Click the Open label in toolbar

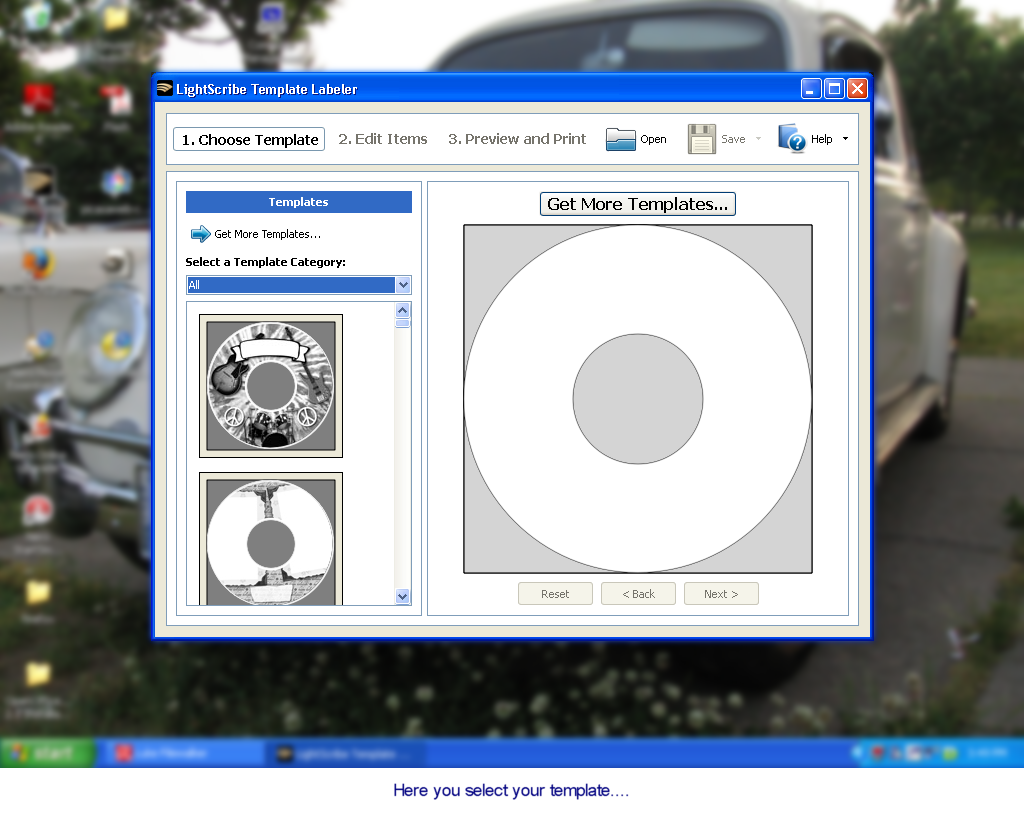pyautogui.click(x=653, y=139)
